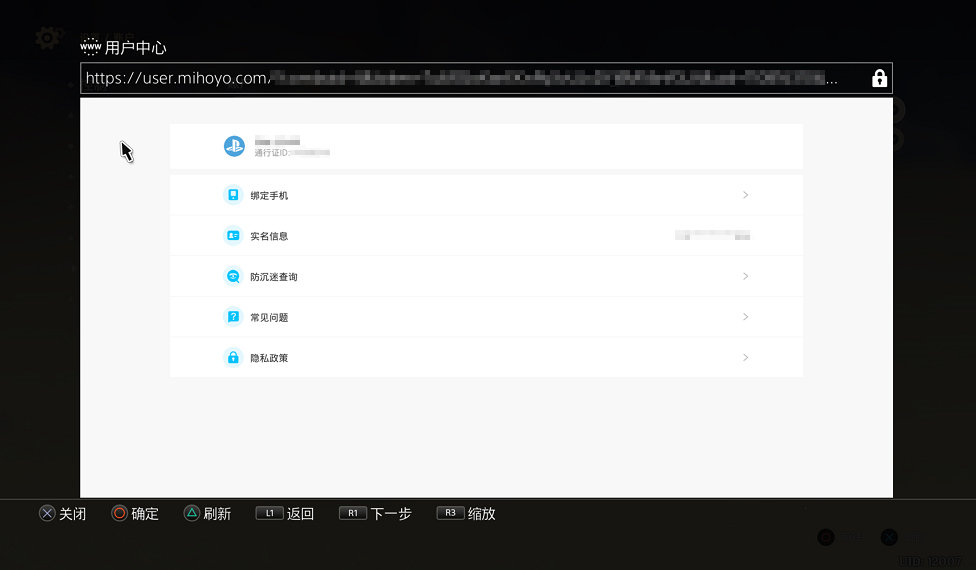Viewport: 976px width, 570px height.
Task: Expand the 常见问题 row chevron
Action: point(745,317)
